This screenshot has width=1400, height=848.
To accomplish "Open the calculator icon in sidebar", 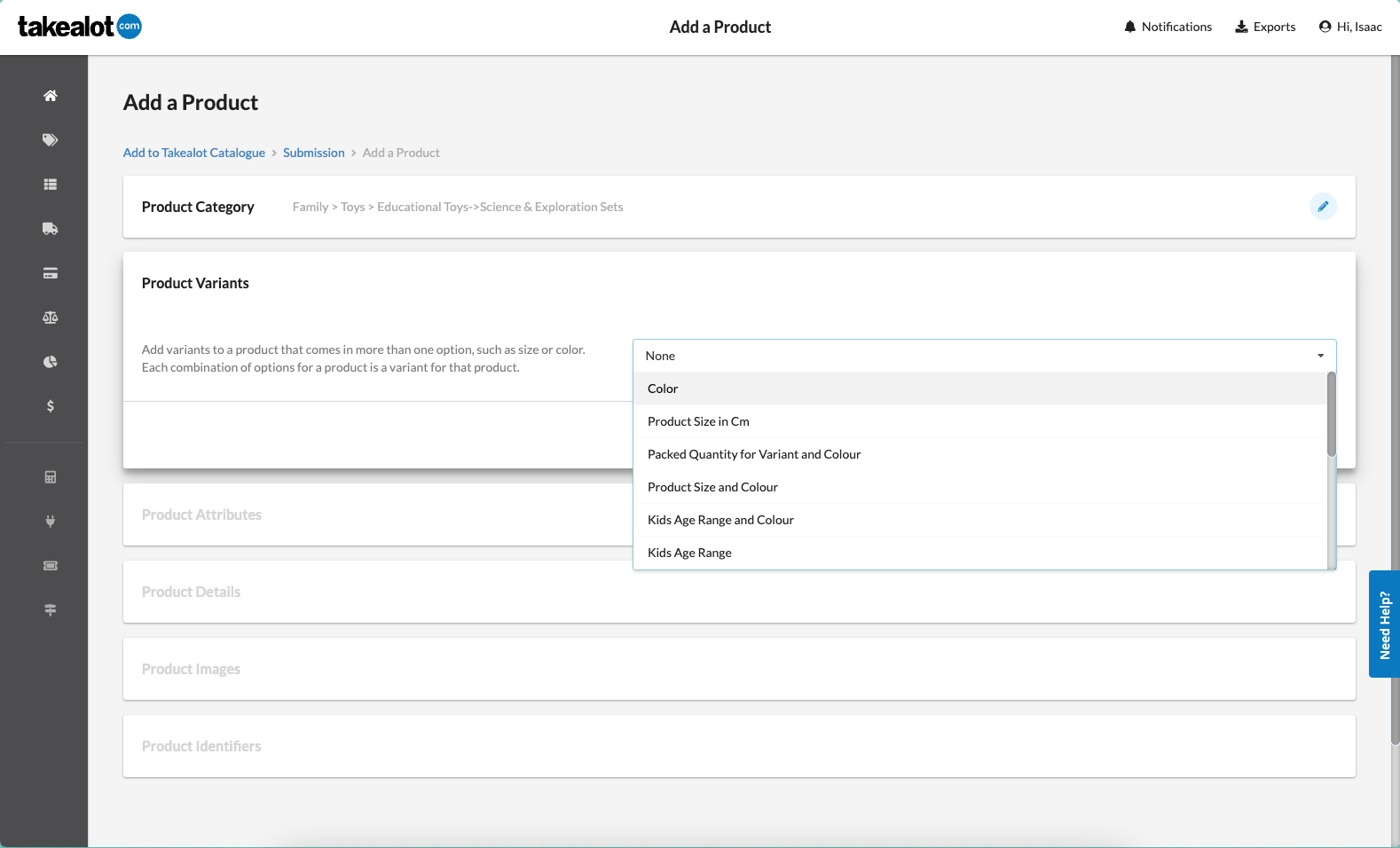I will (x=51, y=477).
